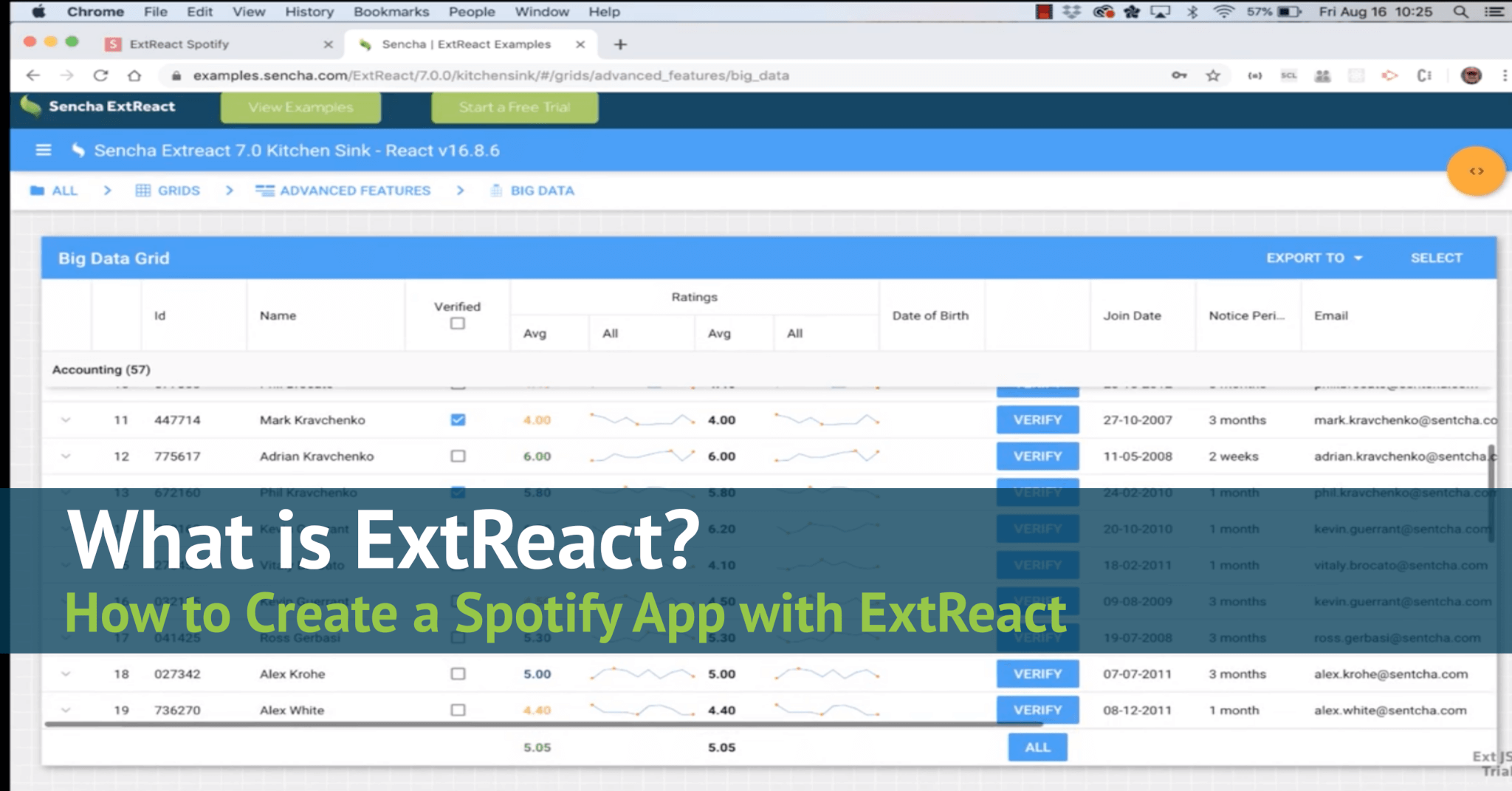Click the ALL verify button in summary row

(1037, 747)
